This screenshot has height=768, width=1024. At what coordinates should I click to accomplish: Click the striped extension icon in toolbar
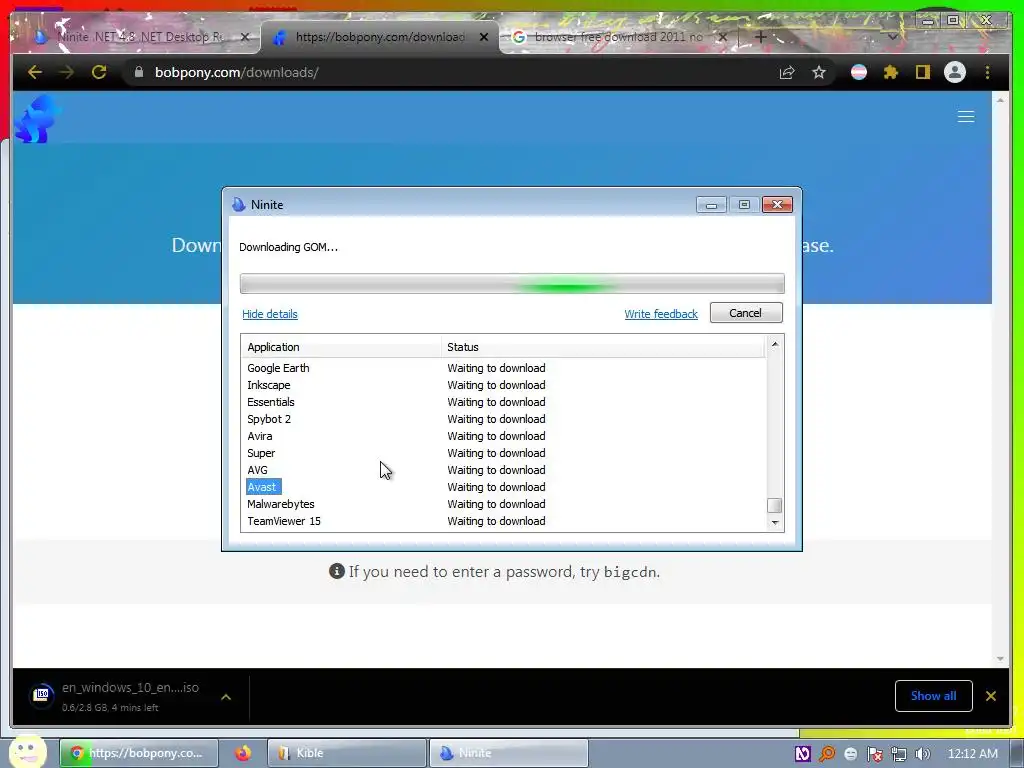click(x=859, y=72)
